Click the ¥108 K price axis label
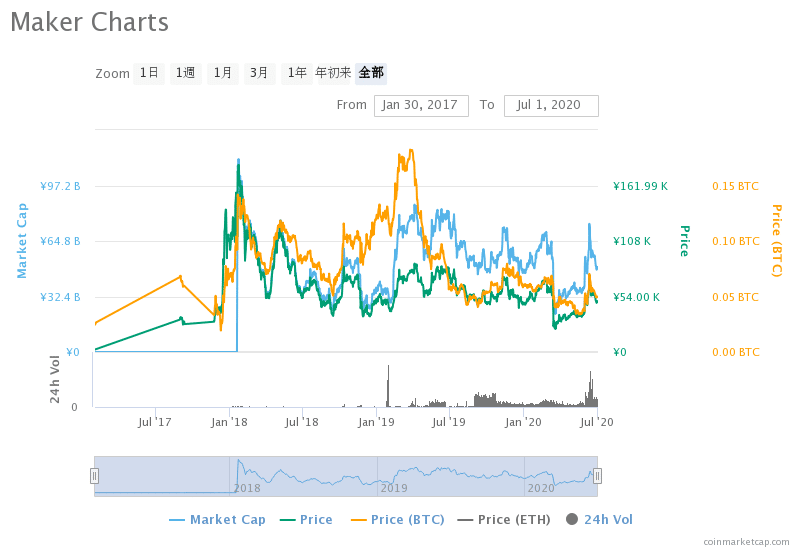This screenshot has height=550, width=800. point(632,241)
